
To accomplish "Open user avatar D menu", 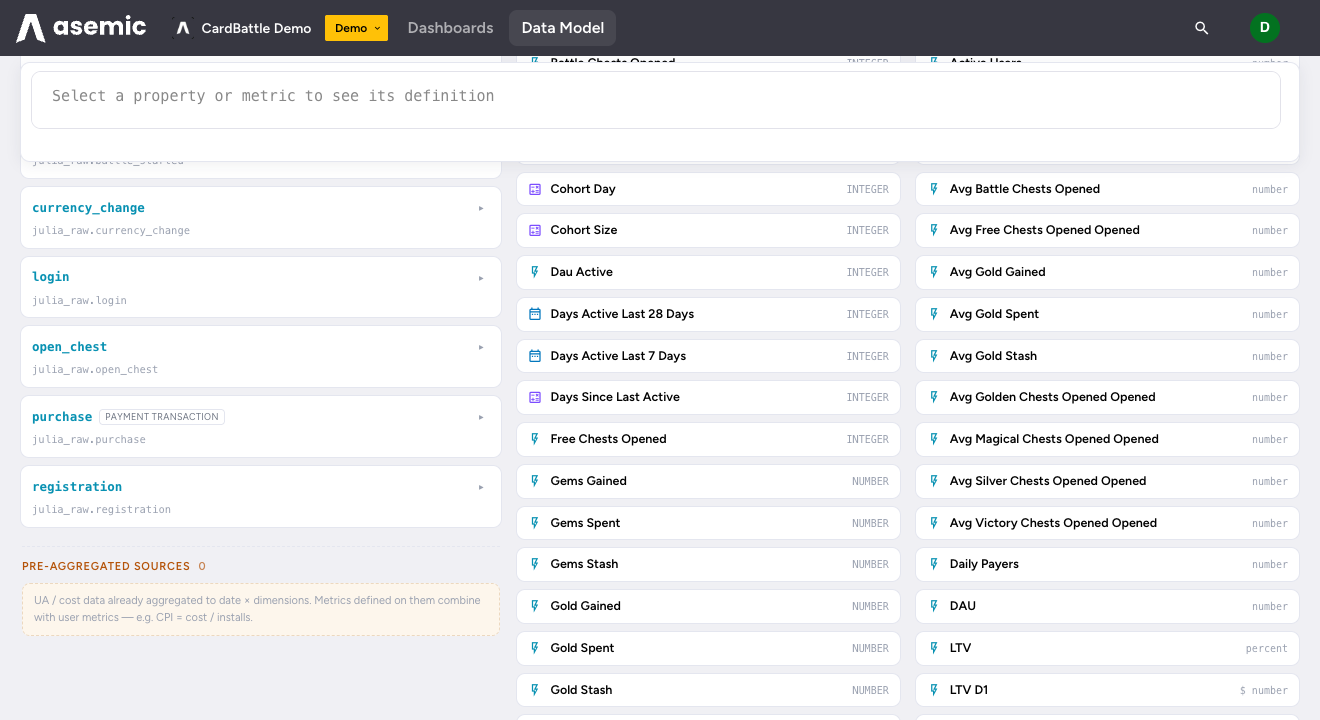I will 1264,28.
